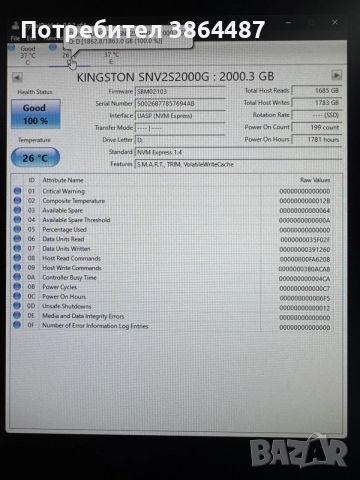Click the Rotation Rate value (SSD)
This screenshot has height=480, width=360.
pyautogui.click(x=317, y=115)
